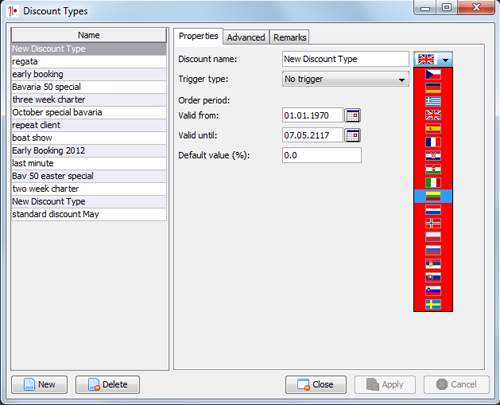Open the Remarks tab
Image resolution: width=500 pixels, height=405 pixels.
coord(290,37)
